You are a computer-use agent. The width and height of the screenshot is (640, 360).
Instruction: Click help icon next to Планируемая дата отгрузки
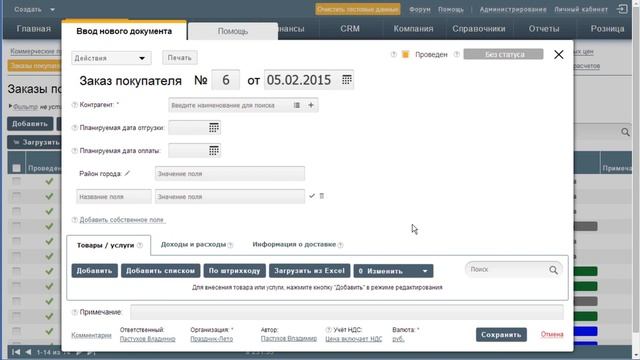tap(74, 128)
